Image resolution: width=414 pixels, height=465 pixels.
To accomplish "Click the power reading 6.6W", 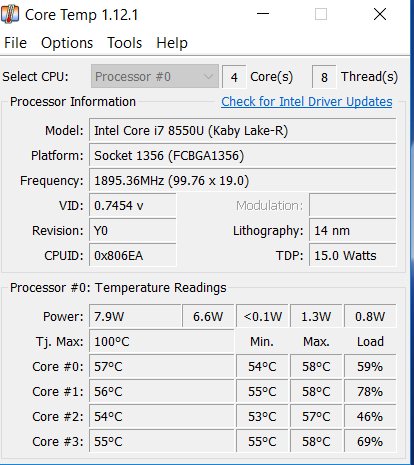I will [x=208, y=316].
